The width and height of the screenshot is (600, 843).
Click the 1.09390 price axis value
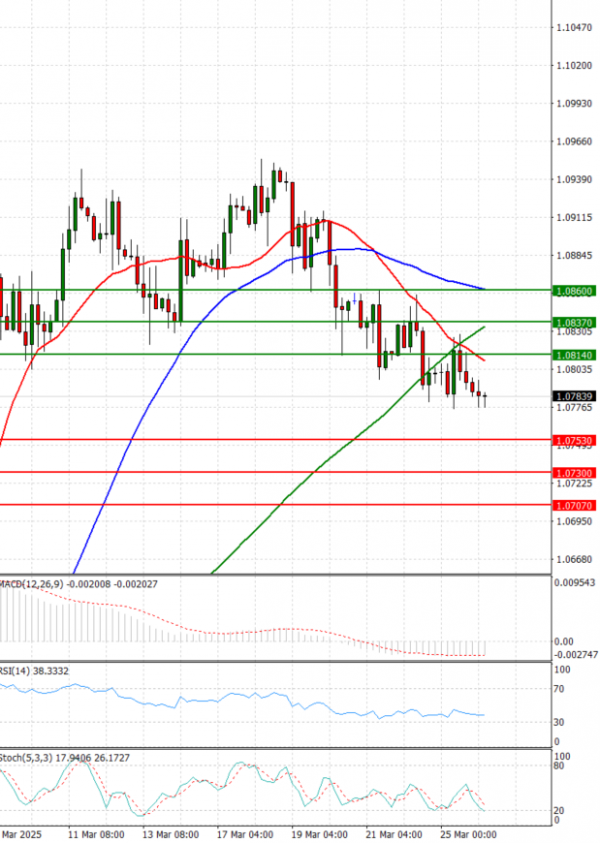tap(574, 179)
